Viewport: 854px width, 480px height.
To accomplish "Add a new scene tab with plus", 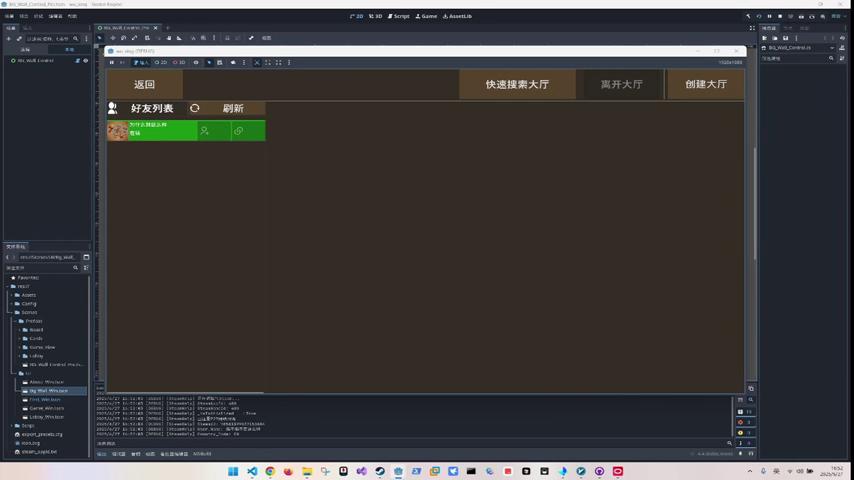I will click(x=167, y=28).
